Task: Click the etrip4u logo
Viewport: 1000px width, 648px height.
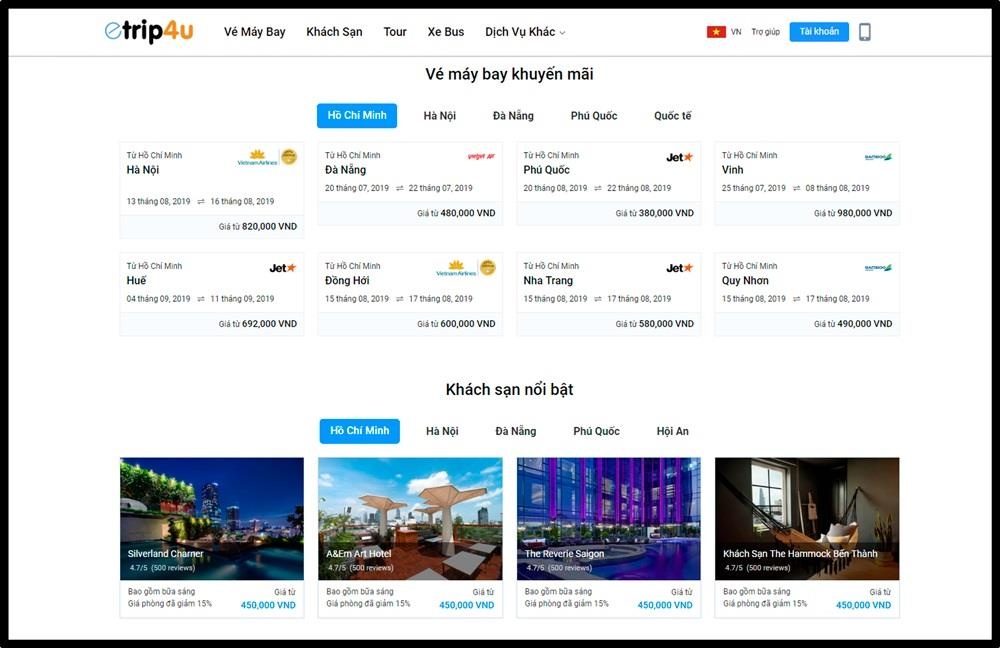Action: click(x=149, y=32)
